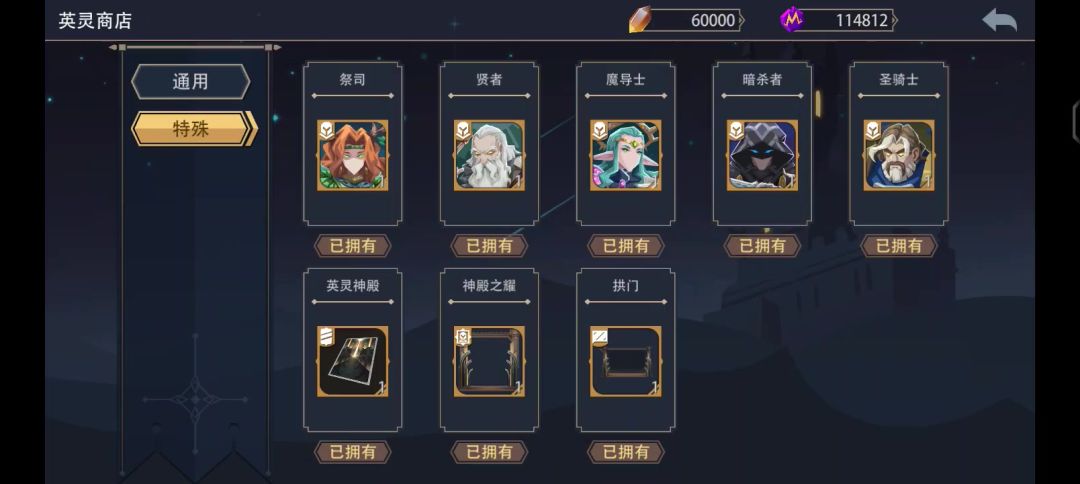Tap the back arrow icon
The width and height of the screenshot is (1080, 484).
pos(999,20)
